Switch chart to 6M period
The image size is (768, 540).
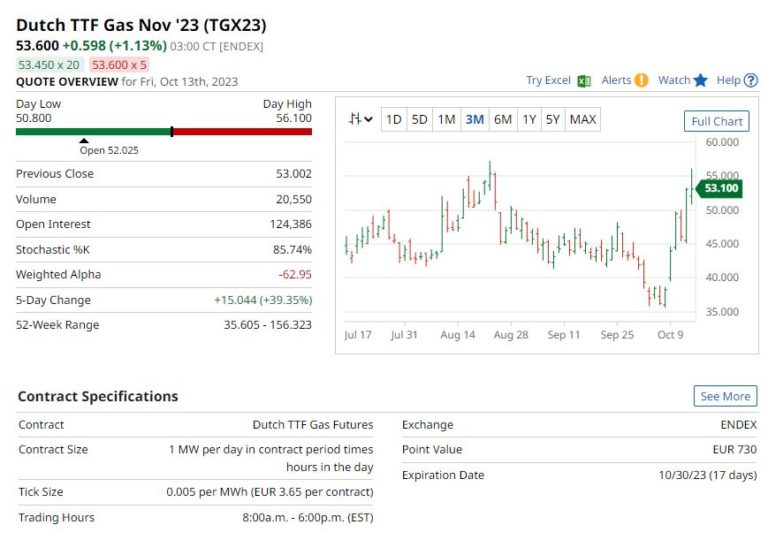[502, 119]
